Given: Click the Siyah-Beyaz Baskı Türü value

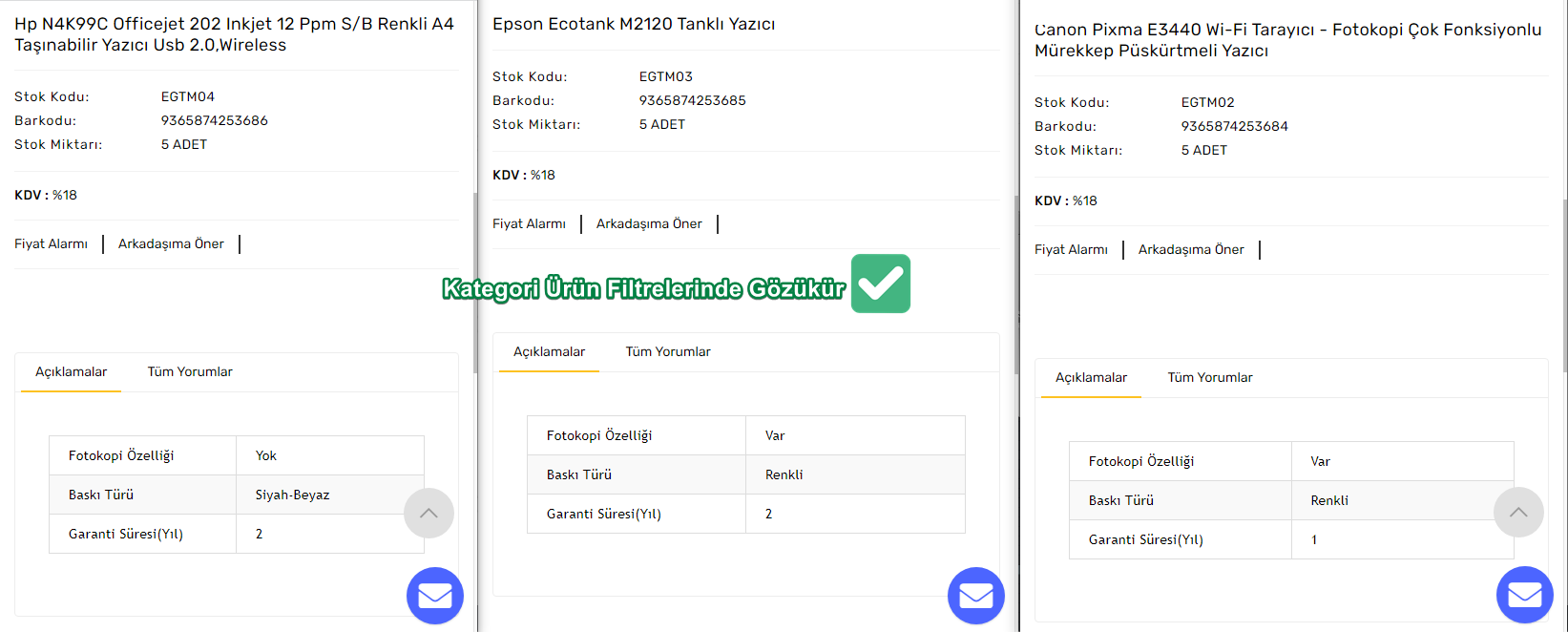Looking at the screenshot, I should pyautogui.click(x=292, y=495).
